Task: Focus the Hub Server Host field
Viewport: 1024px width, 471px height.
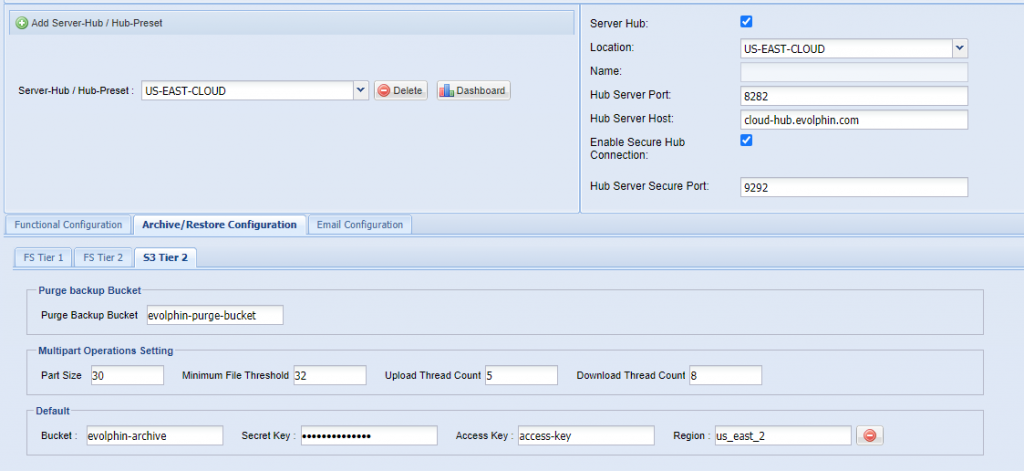Action: tap(854, 120)
